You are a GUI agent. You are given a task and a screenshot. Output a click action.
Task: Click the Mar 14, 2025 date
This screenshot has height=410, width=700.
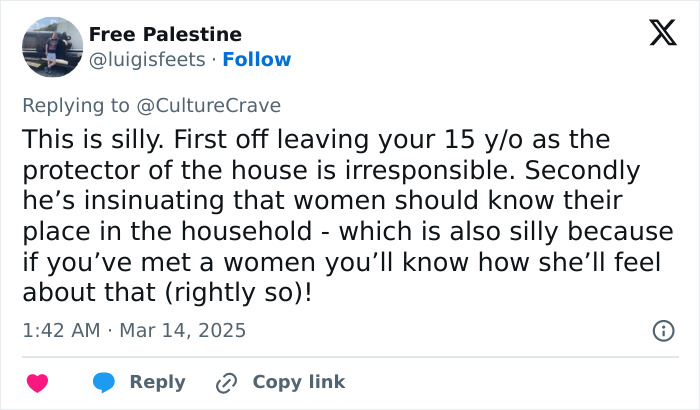pos(183,330)
